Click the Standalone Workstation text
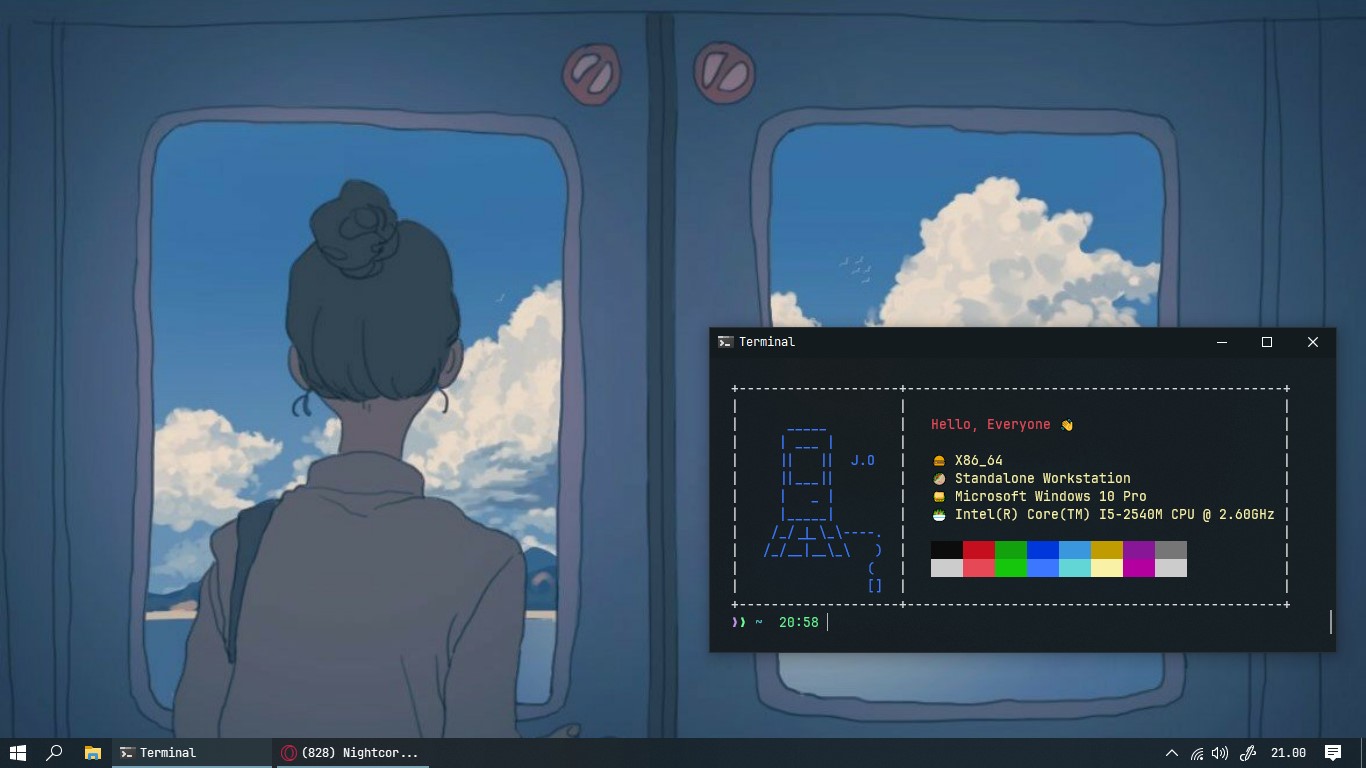This screenshot has height=768, width=1366. point(1043,479)
